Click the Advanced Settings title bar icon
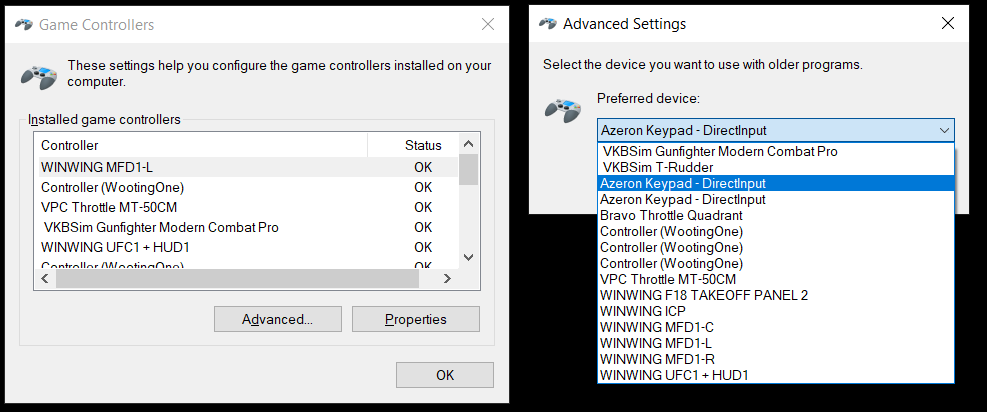The height and width of the screenshot is (412, 987). click(x=547, y=23)
